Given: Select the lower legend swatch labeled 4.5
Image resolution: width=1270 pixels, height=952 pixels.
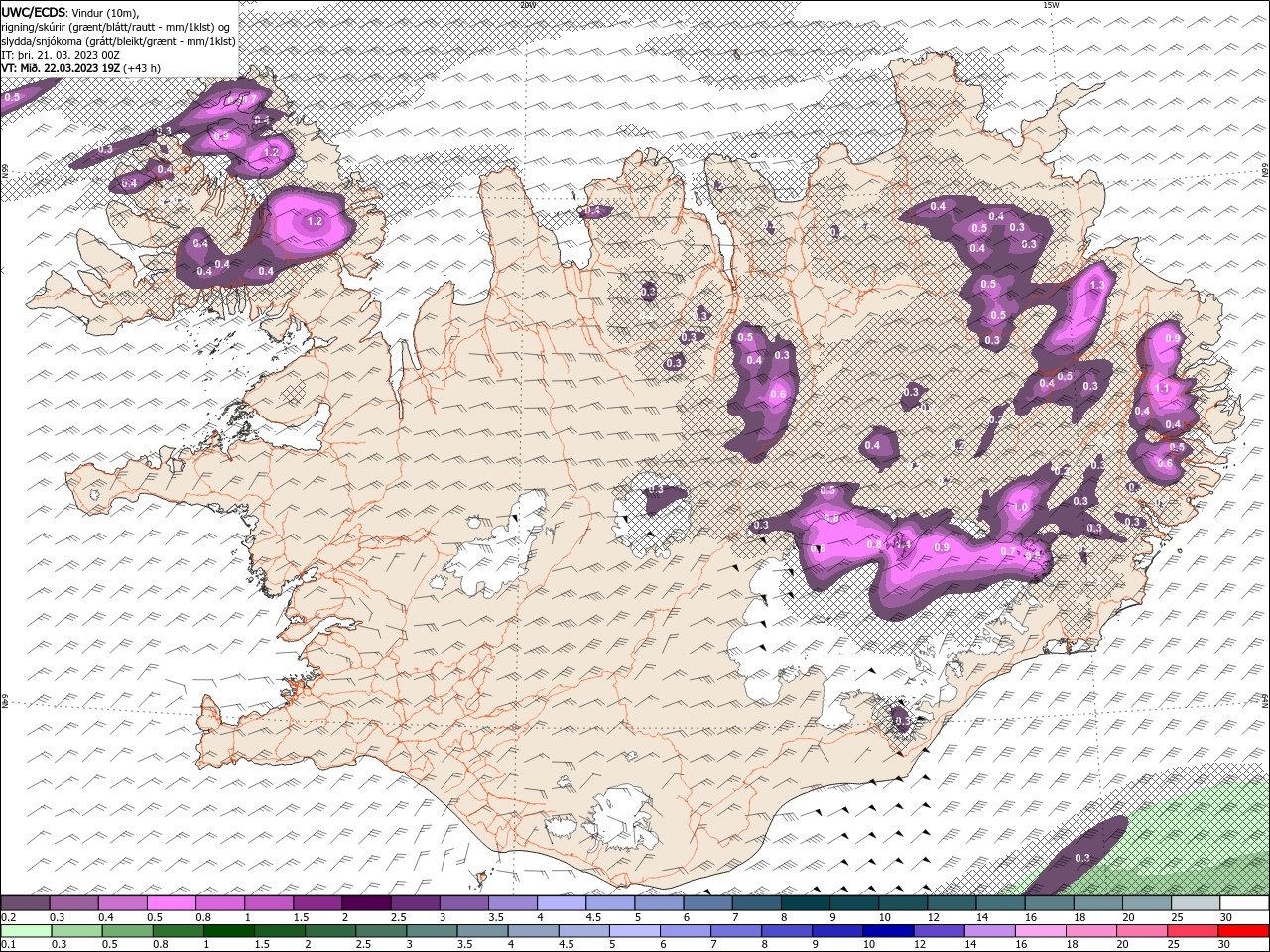Looking at the screenshot, I should [583, 931].
